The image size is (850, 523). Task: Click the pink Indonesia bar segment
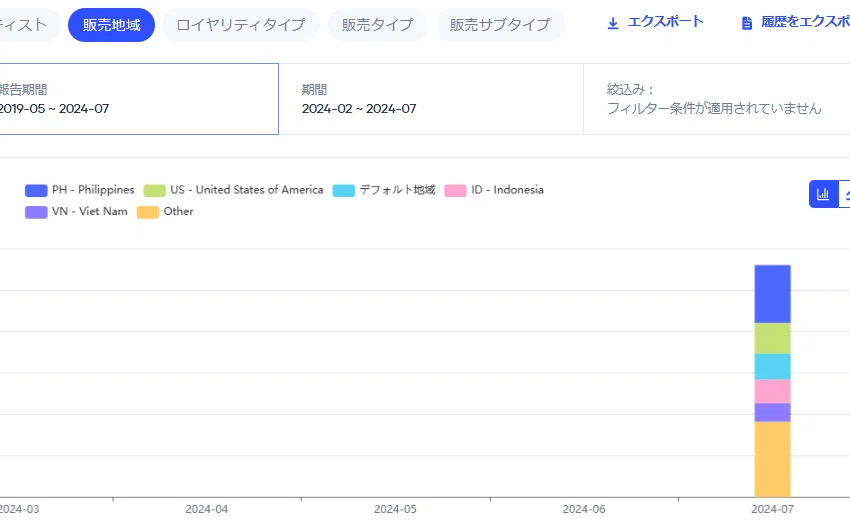[772, 391]
